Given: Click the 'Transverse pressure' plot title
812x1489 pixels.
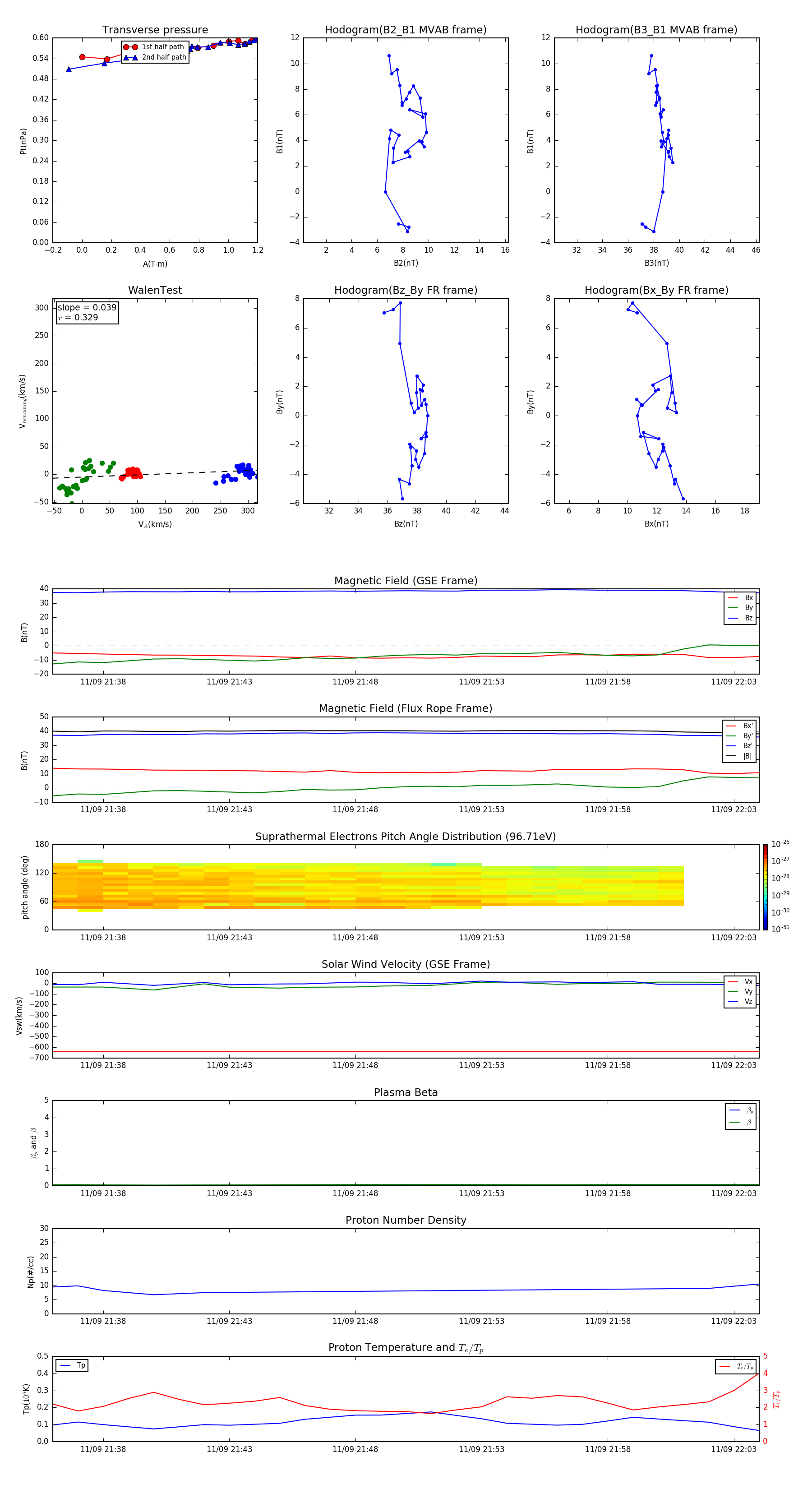Looking at the screenshot, I should coord(155,29).
